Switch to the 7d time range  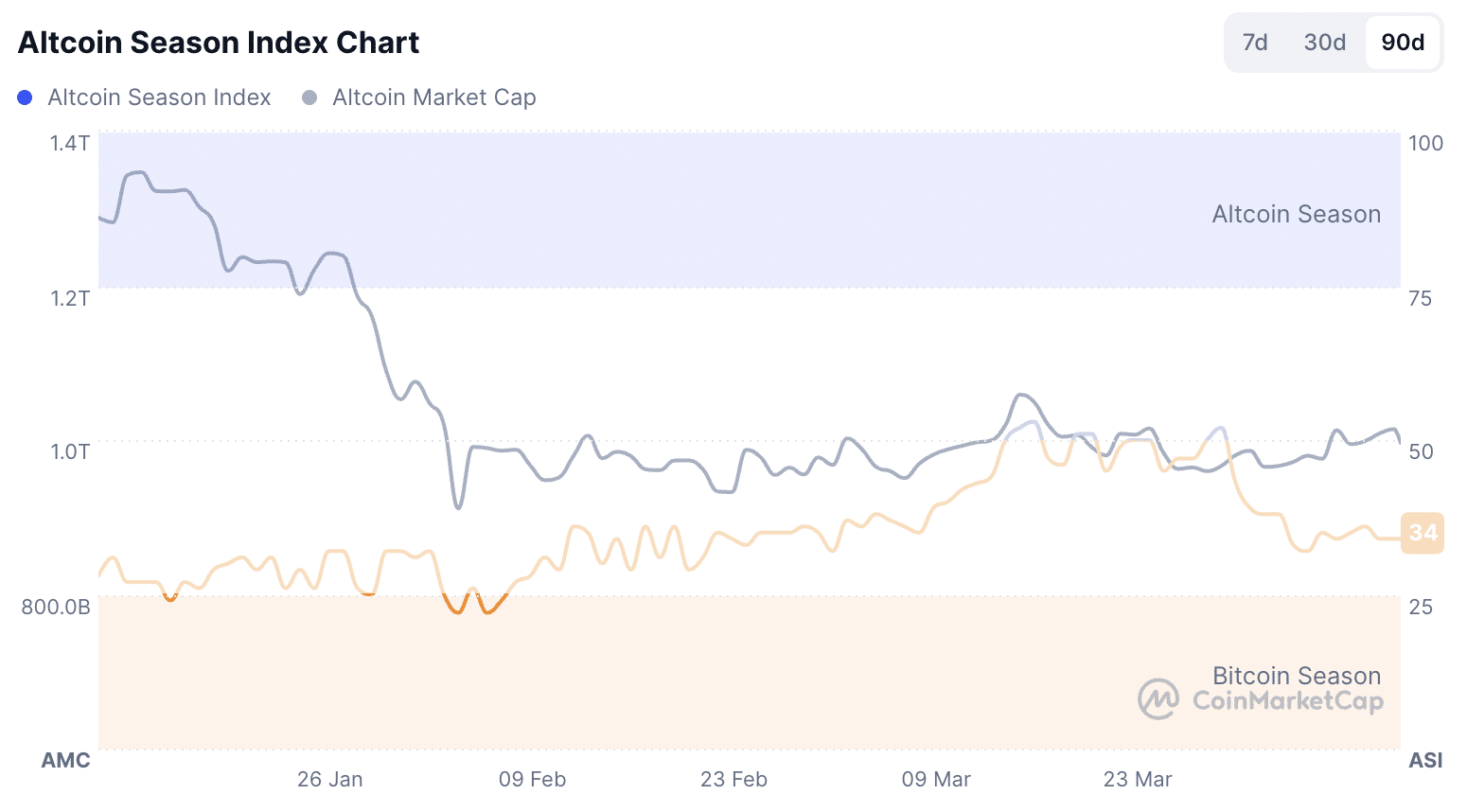[1255, 43]
